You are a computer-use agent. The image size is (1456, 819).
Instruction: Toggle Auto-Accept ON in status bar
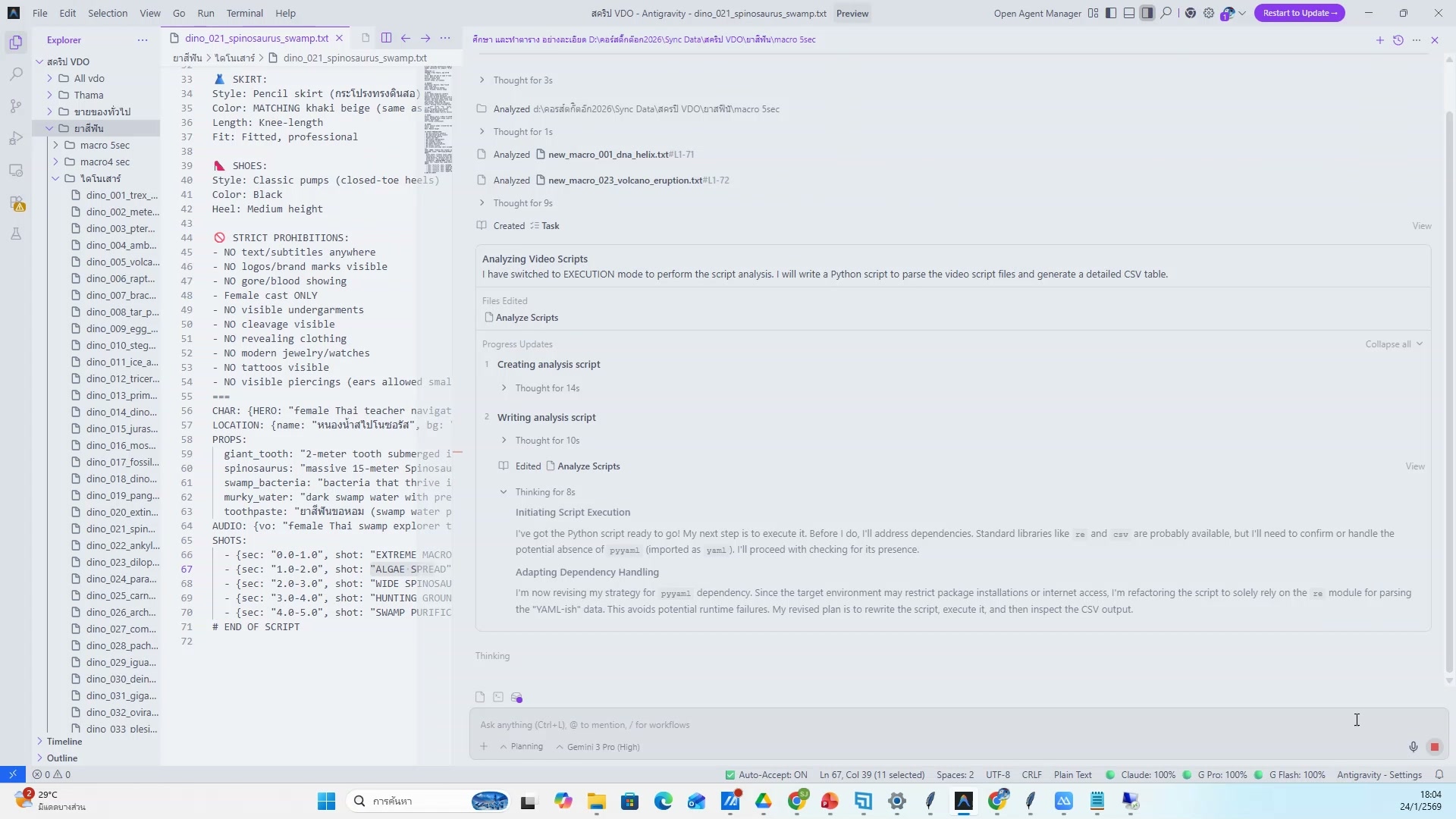pos(766,775)
